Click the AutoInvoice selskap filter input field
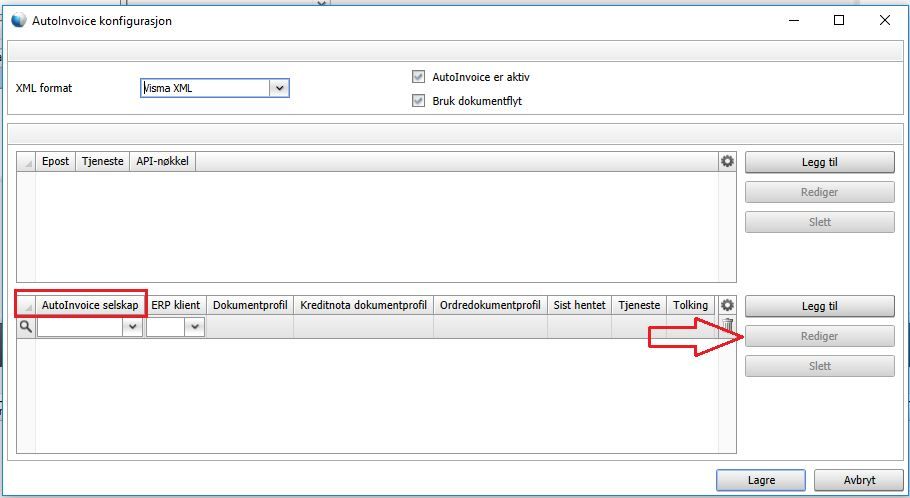The height and width of the screenshot is (498, 910). click(80, 327)
